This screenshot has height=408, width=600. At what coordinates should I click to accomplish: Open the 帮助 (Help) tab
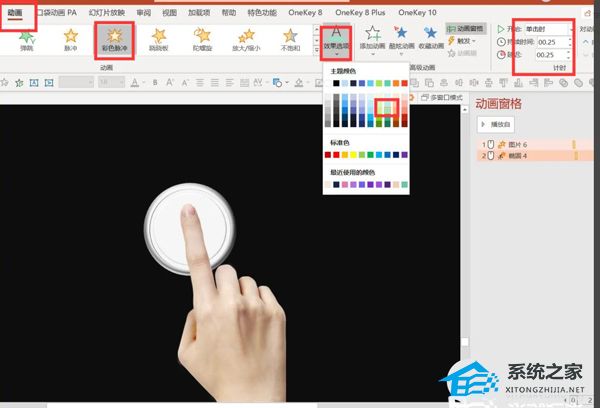[x=229, y=13]
